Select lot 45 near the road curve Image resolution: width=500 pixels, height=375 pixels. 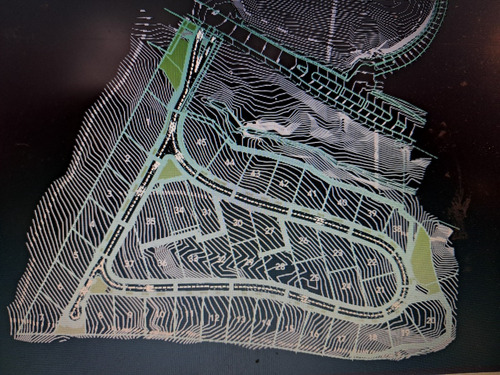[201, 142]
